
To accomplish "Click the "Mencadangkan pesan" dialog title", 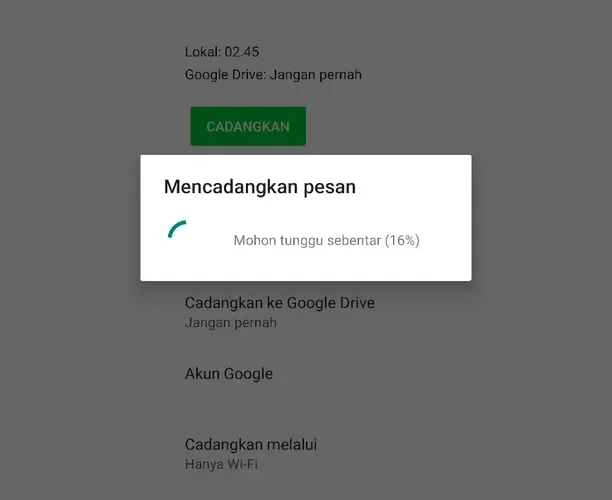I will [260, 187].
